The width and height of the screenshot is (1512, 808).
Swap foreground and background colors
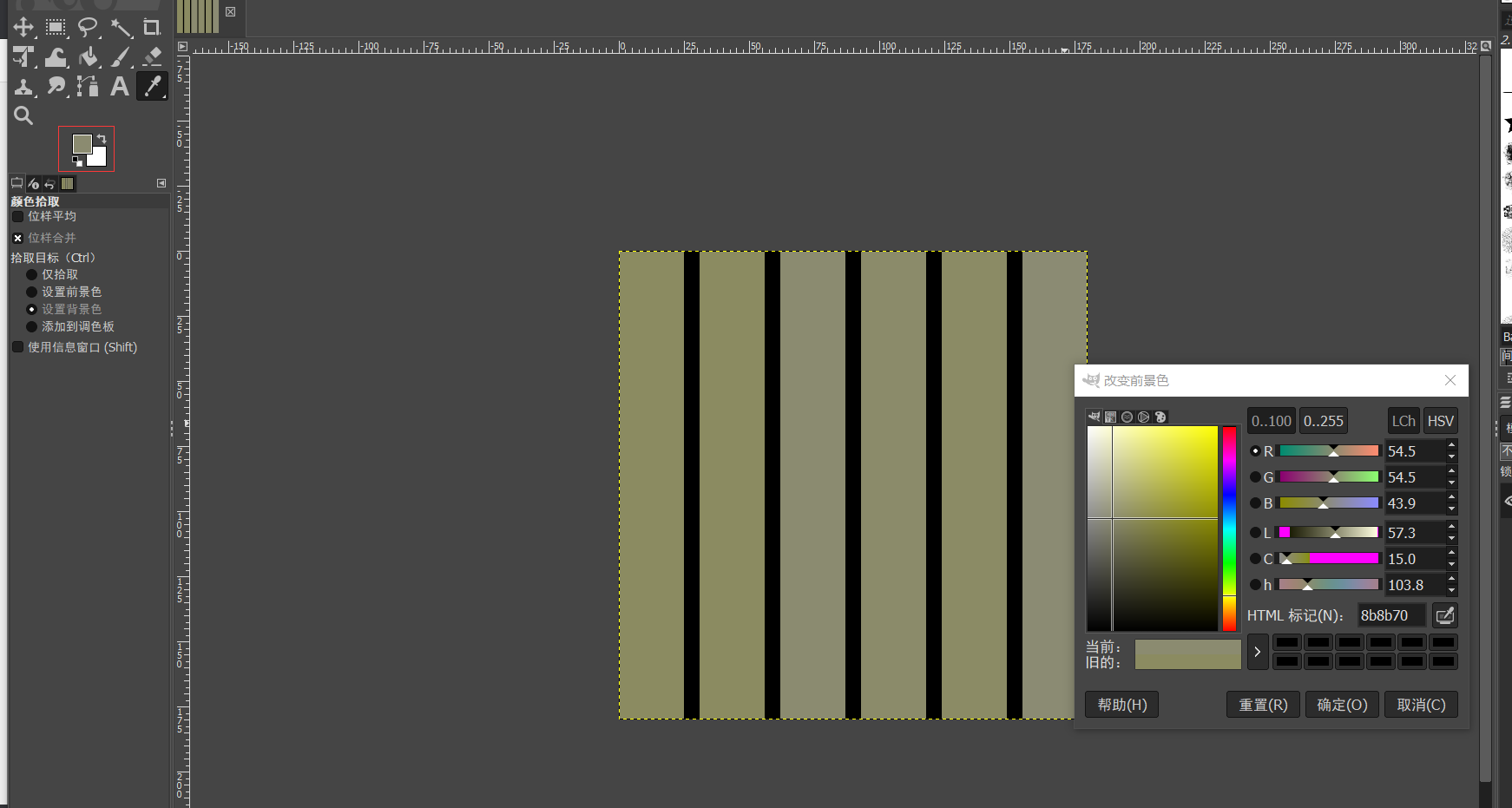pos(102,138)
